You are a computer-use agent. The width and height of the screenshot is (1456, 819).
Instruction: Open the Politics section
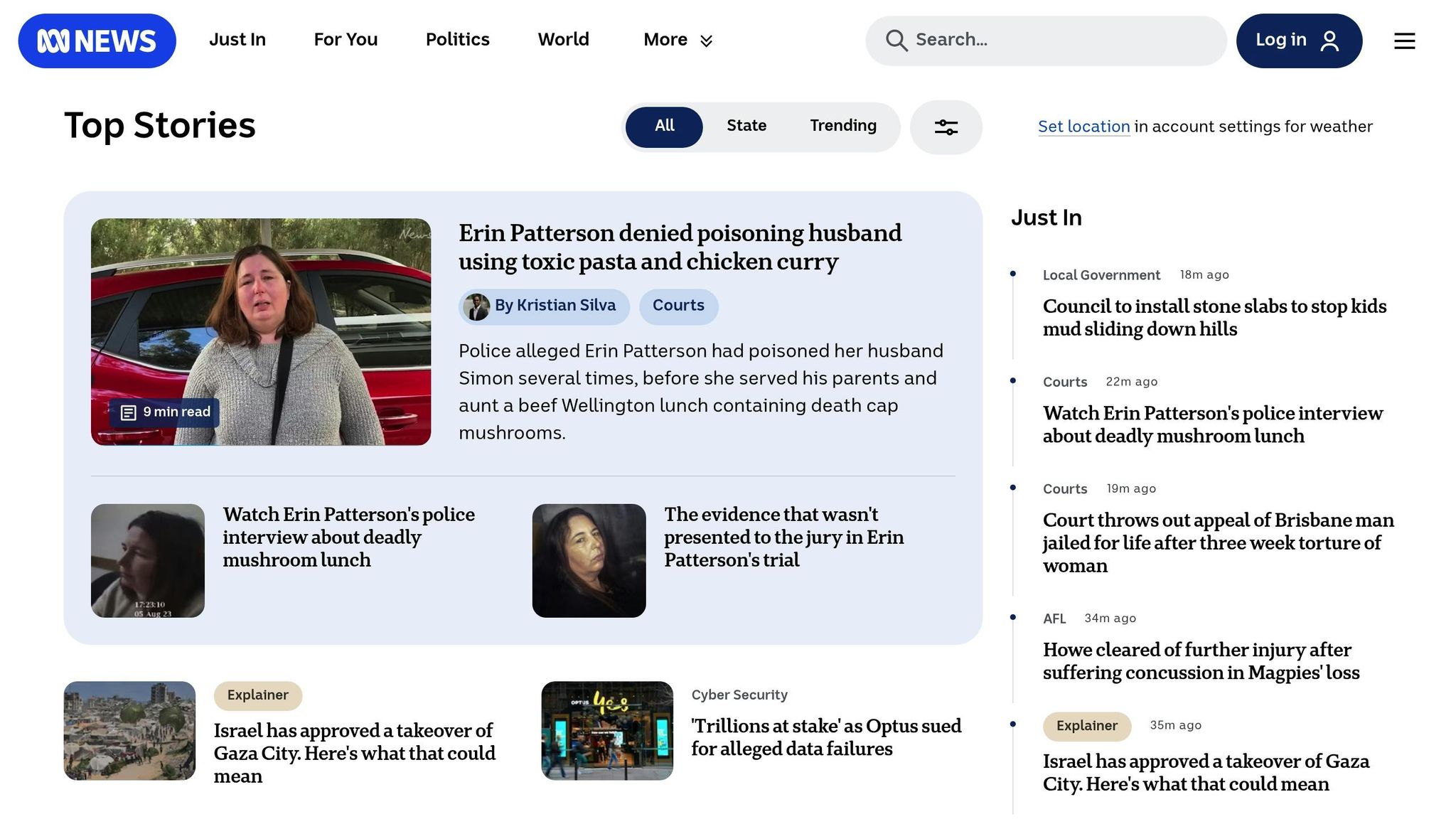tap(458, 40)
